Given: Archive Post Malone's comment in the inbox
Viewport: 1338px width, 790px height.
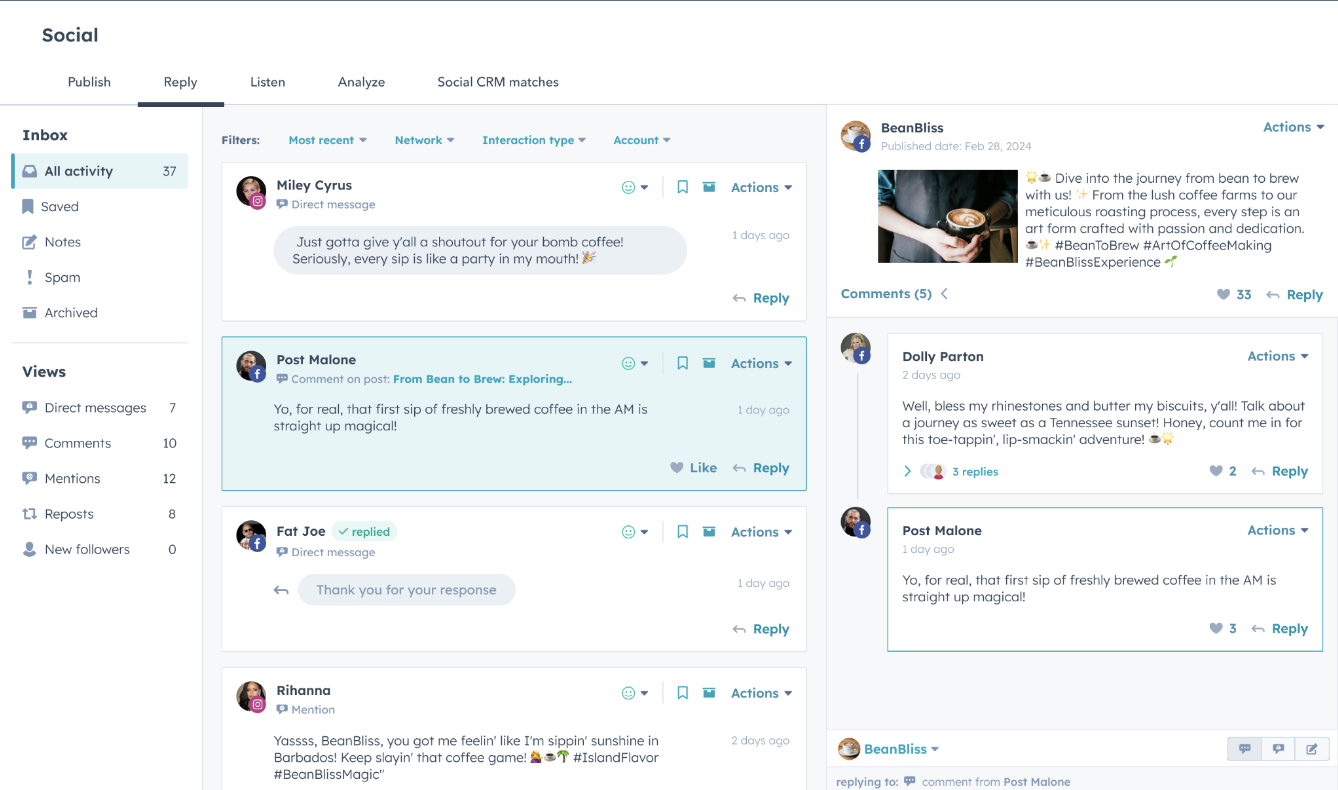Looking at the screenshot, I should click(x=709, y=363).
